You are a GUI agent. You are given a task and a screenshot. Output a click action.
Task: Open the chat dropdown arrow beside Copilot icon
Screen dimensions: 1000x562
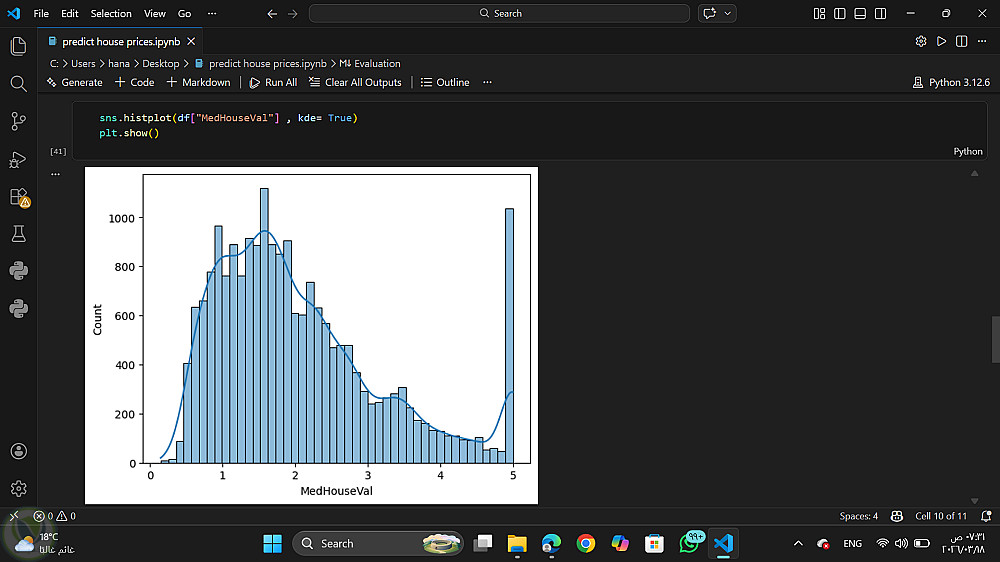click(x=728, y=13)
